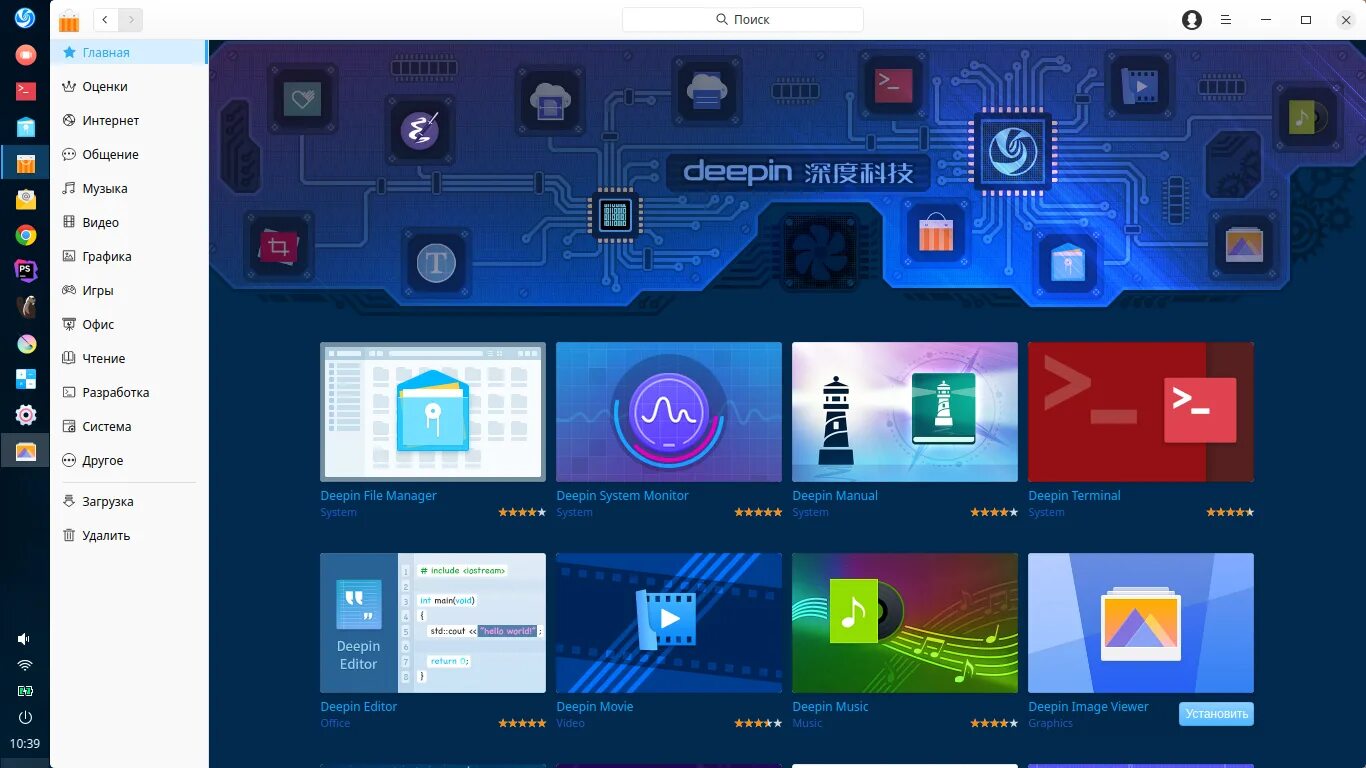Open system settings gear in dock
The image size is (1366, 768).
(x=25, y=415)
